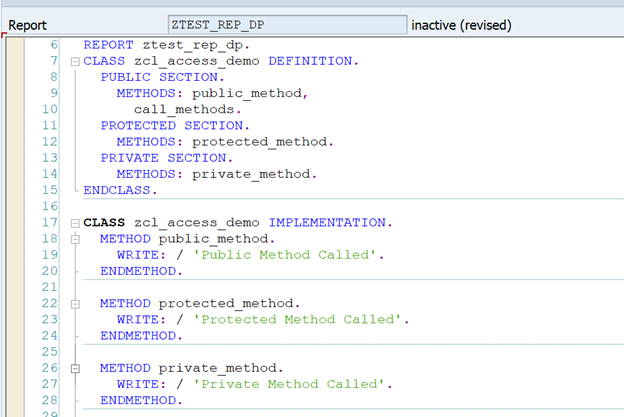The image size is (624, 417).
Task: Click the inactive (revised) status text
Action: click(x=461, y=24)
